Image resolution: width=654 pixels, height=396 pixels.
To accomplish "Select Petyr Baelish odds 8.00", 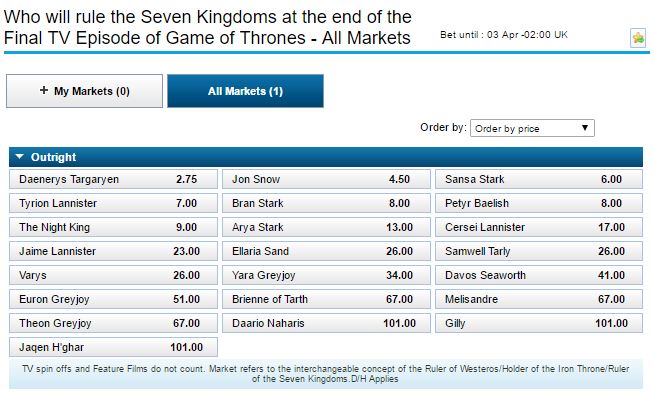I will (x=539, y=203).
